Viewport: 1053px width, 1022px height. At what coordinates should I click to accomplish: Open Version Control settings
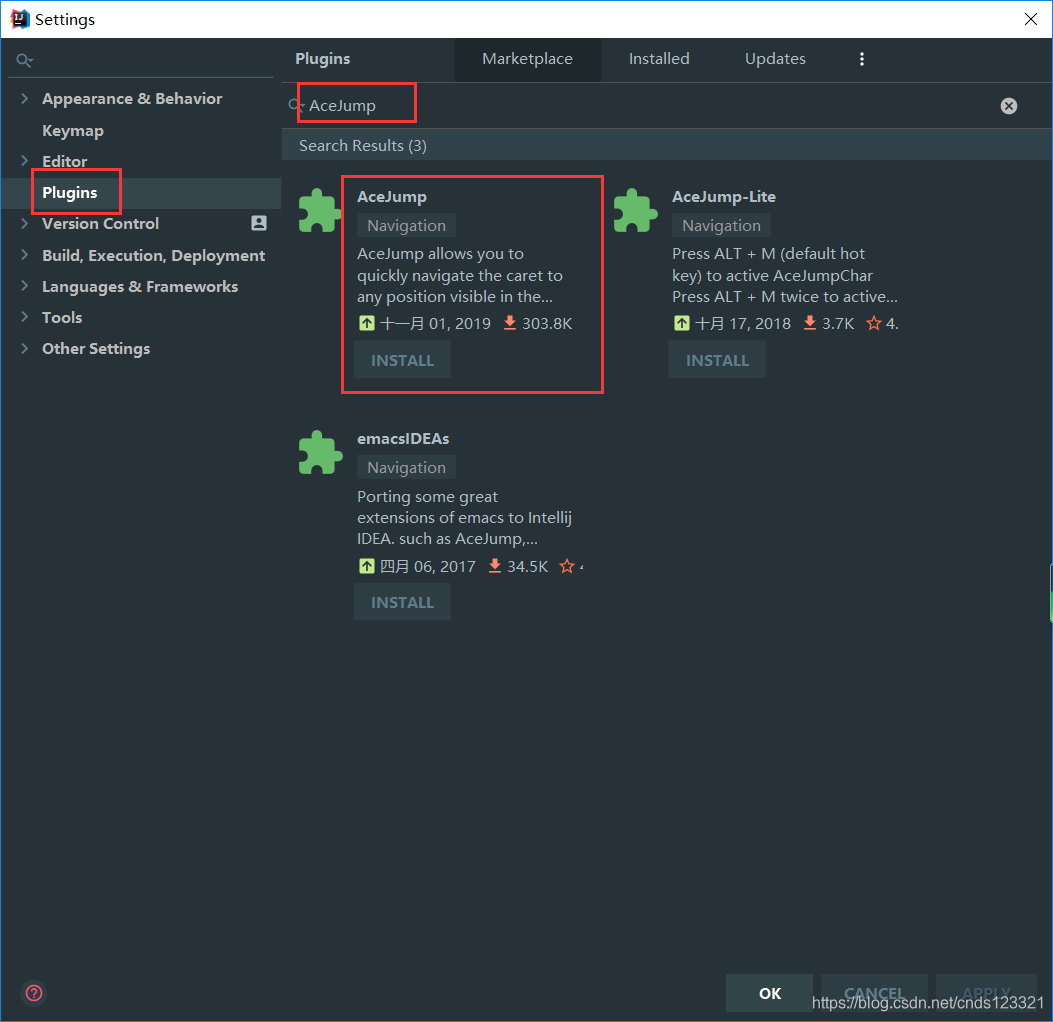101,224
